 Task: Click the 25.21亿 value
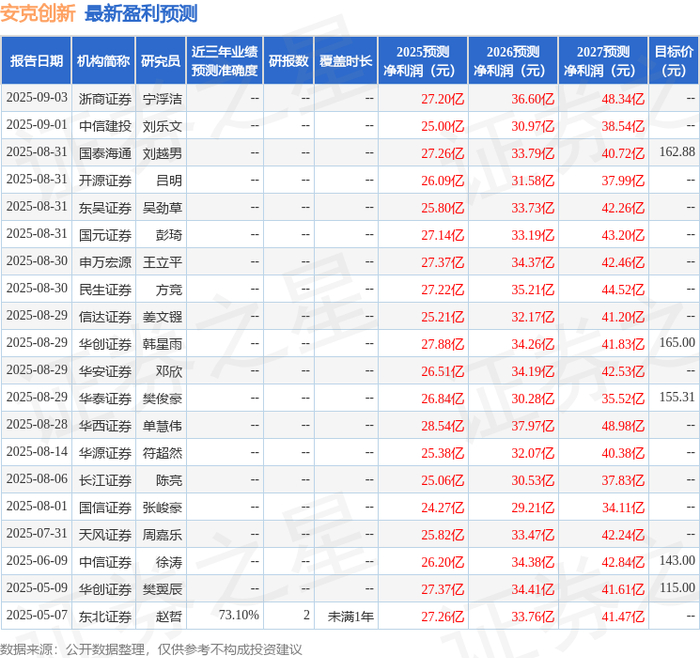tap(442, 317)
